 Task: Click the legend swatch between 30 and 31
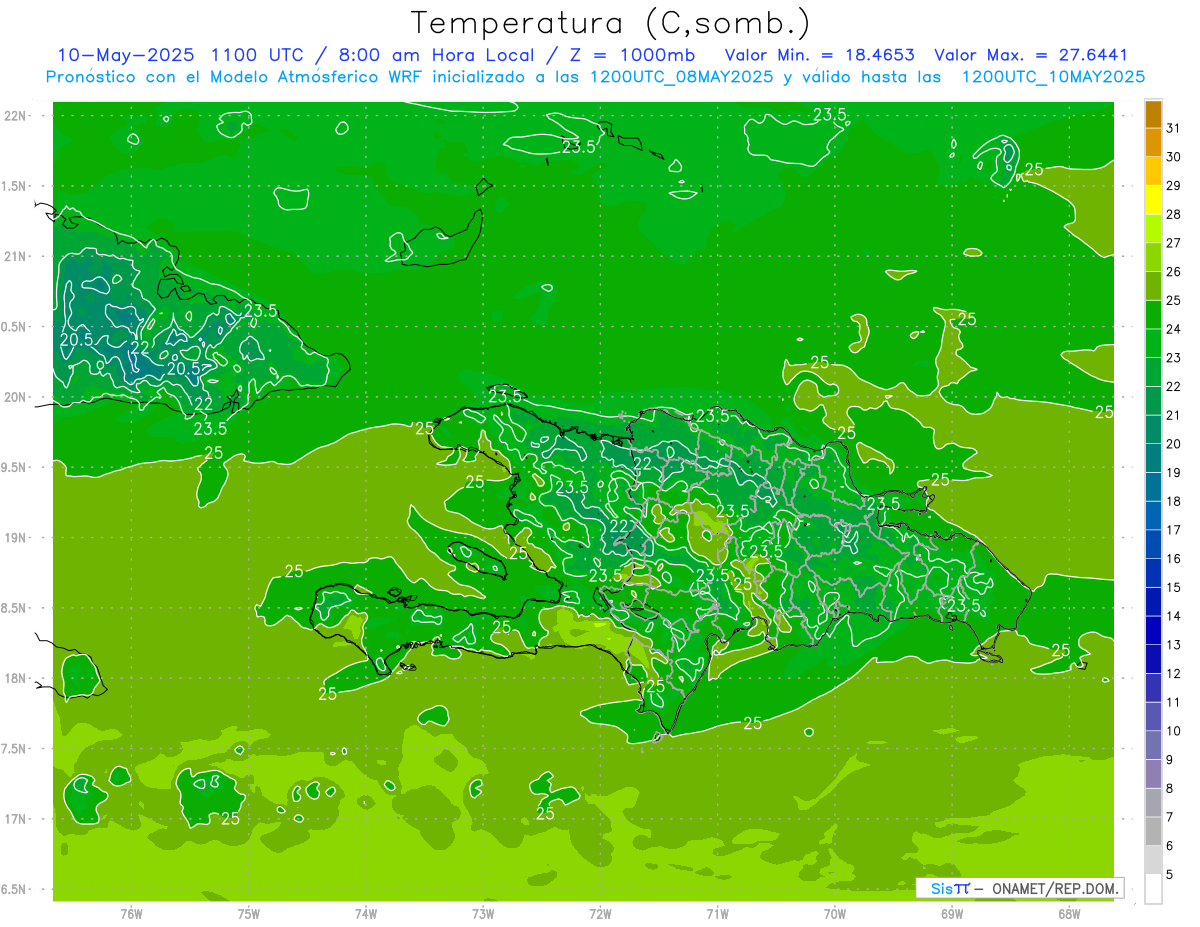click(1153, 142)
